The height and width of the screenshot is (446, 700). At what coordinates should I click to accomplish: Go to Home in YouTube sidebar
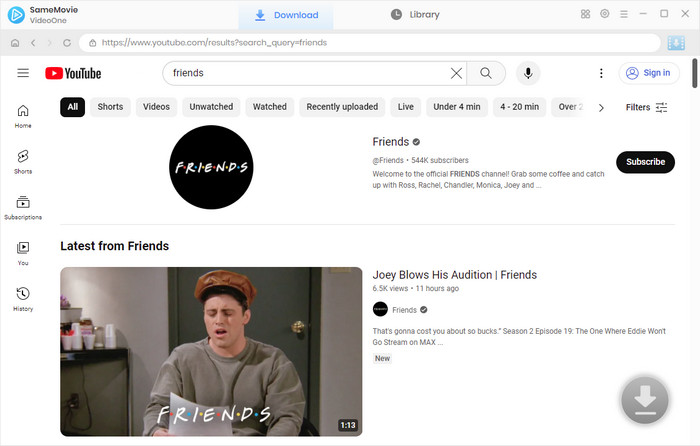pyautogui.click(x=23, y=116)
